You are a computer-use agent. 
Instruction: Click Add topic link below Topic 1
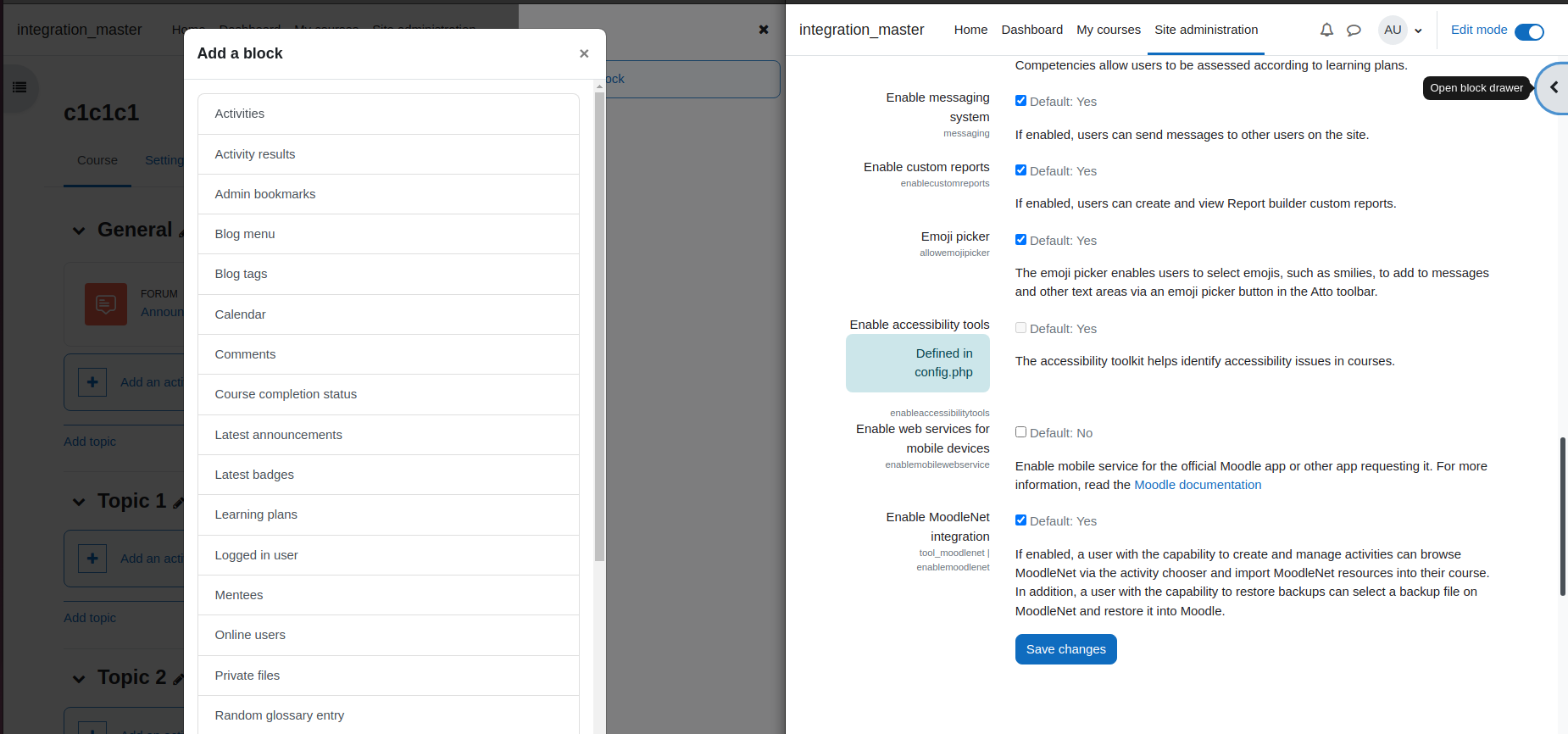click(x=90, y=618)
